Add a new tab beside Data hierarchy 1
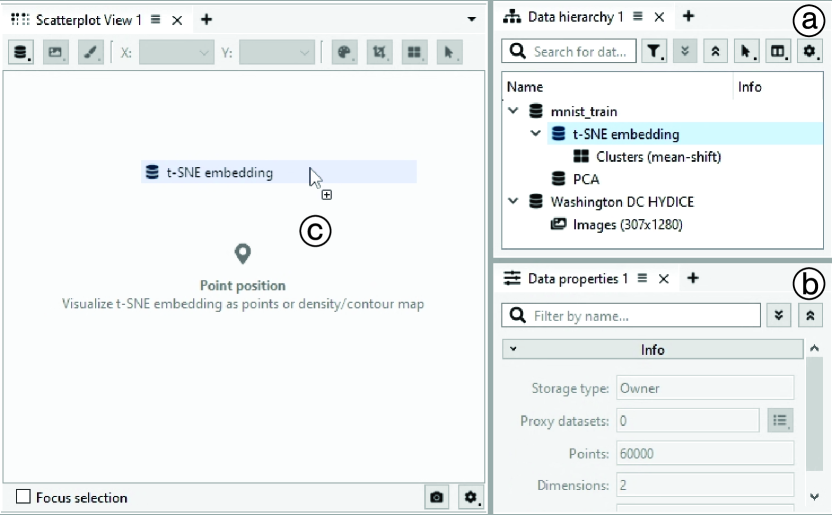The height and width of the screenshot is (515, 832). pos(688,16)
